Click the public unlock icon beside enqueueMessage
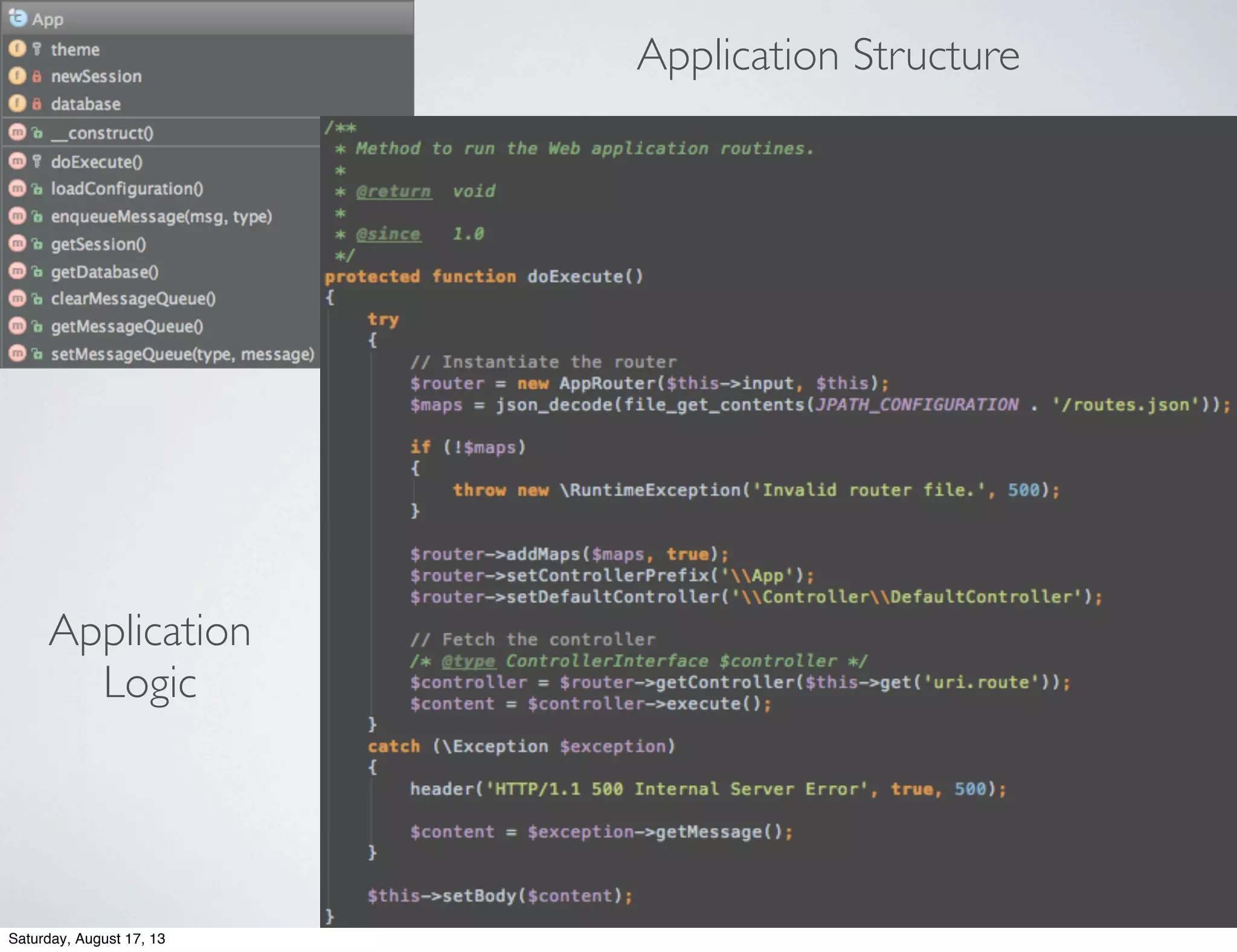The width and height of the screenshot is (1237, 952). [37, 216]
